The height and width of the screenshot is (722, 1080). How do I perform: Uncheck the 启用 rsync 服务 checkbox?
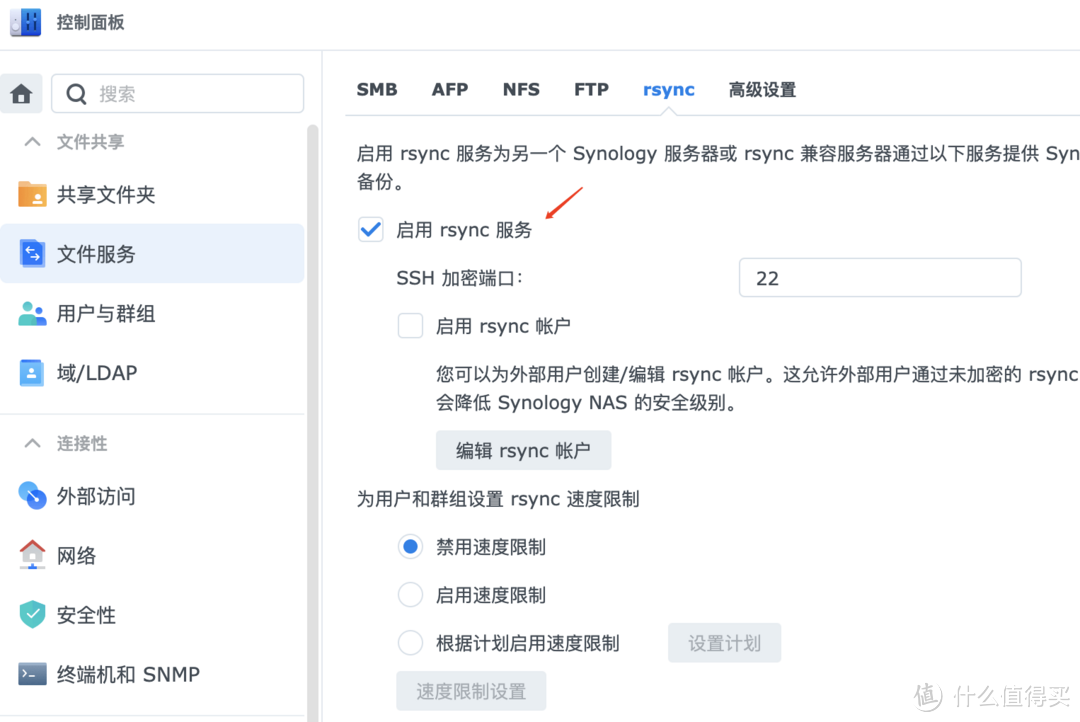coord(371,230)
